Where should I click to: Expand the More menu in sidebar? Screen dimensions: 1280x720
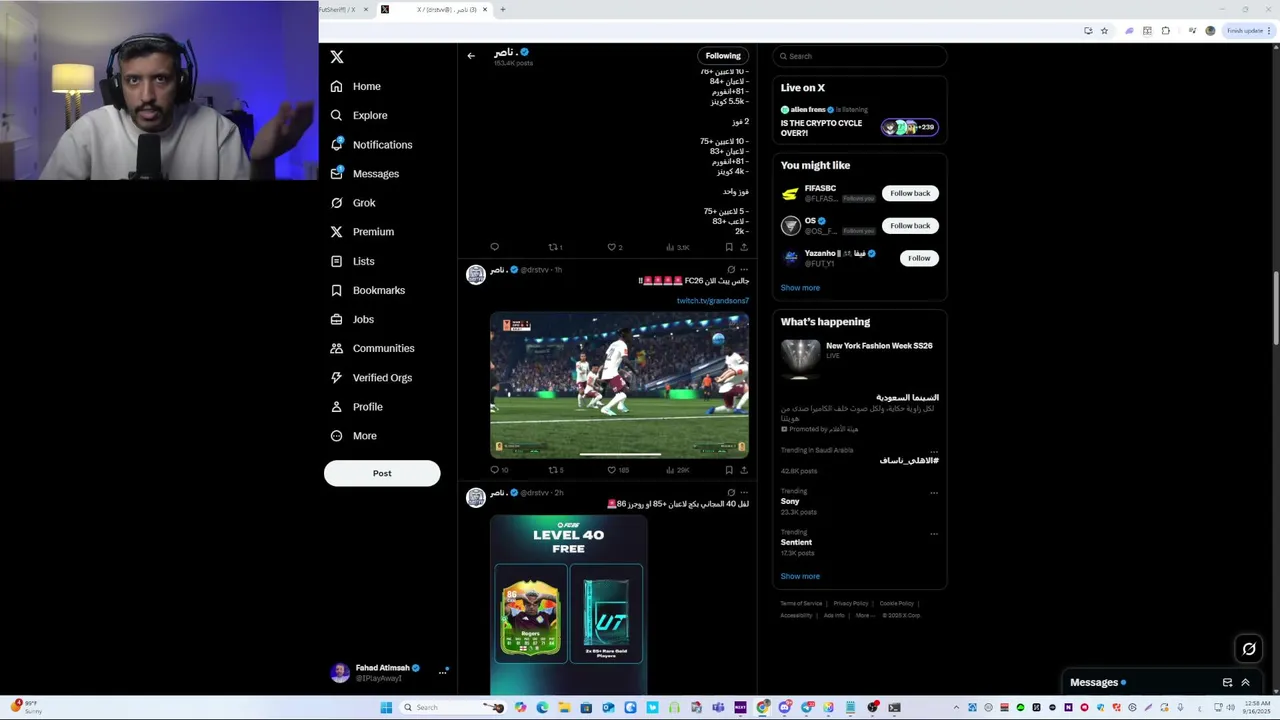pos(353,436)
